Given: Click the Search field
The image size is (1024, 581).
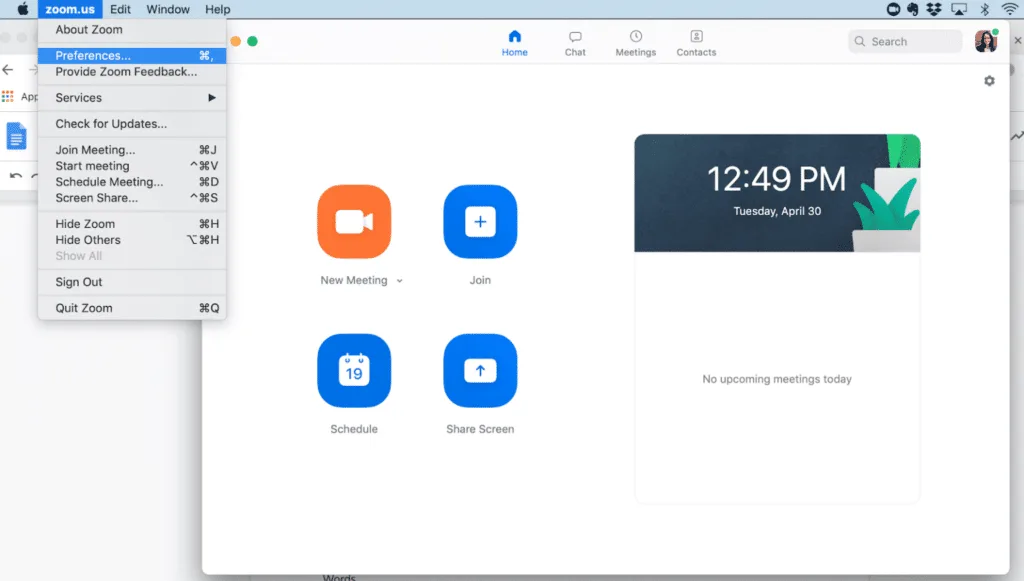Looking at the screenshot, I should coord(904,41).
